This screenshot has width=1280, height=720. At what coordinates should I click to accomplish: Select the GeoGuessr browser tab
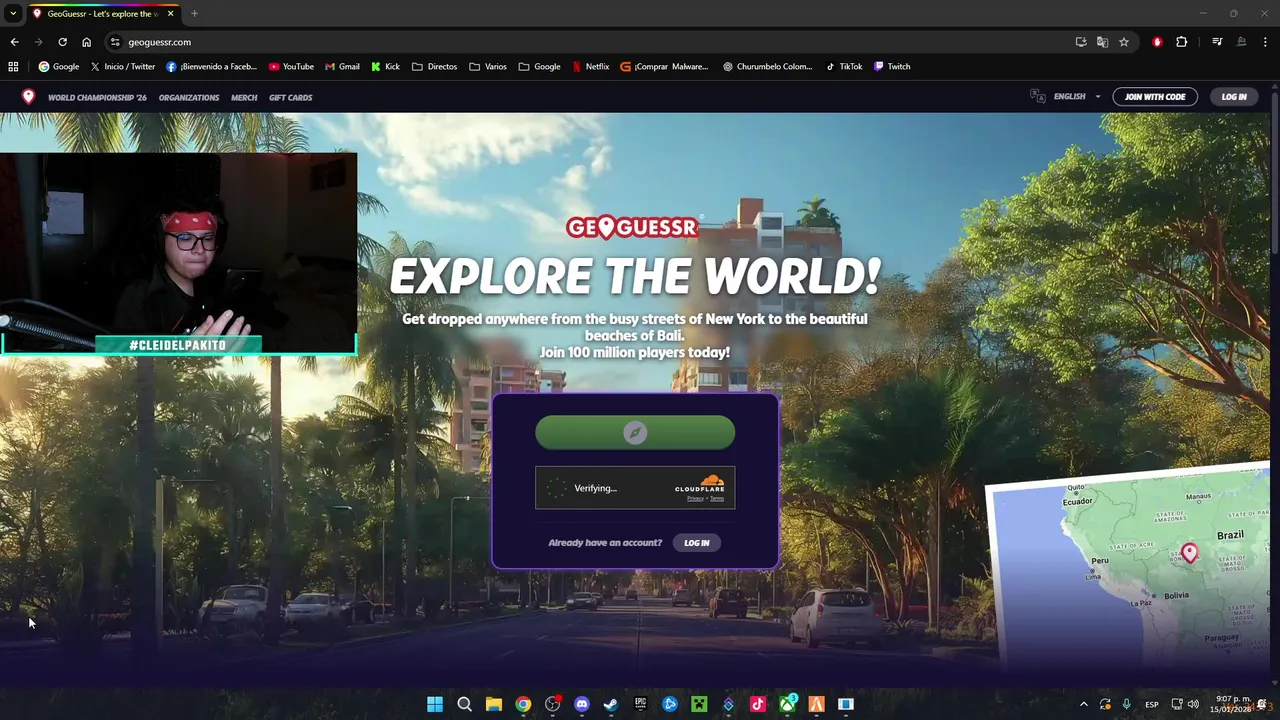[103, 14]
